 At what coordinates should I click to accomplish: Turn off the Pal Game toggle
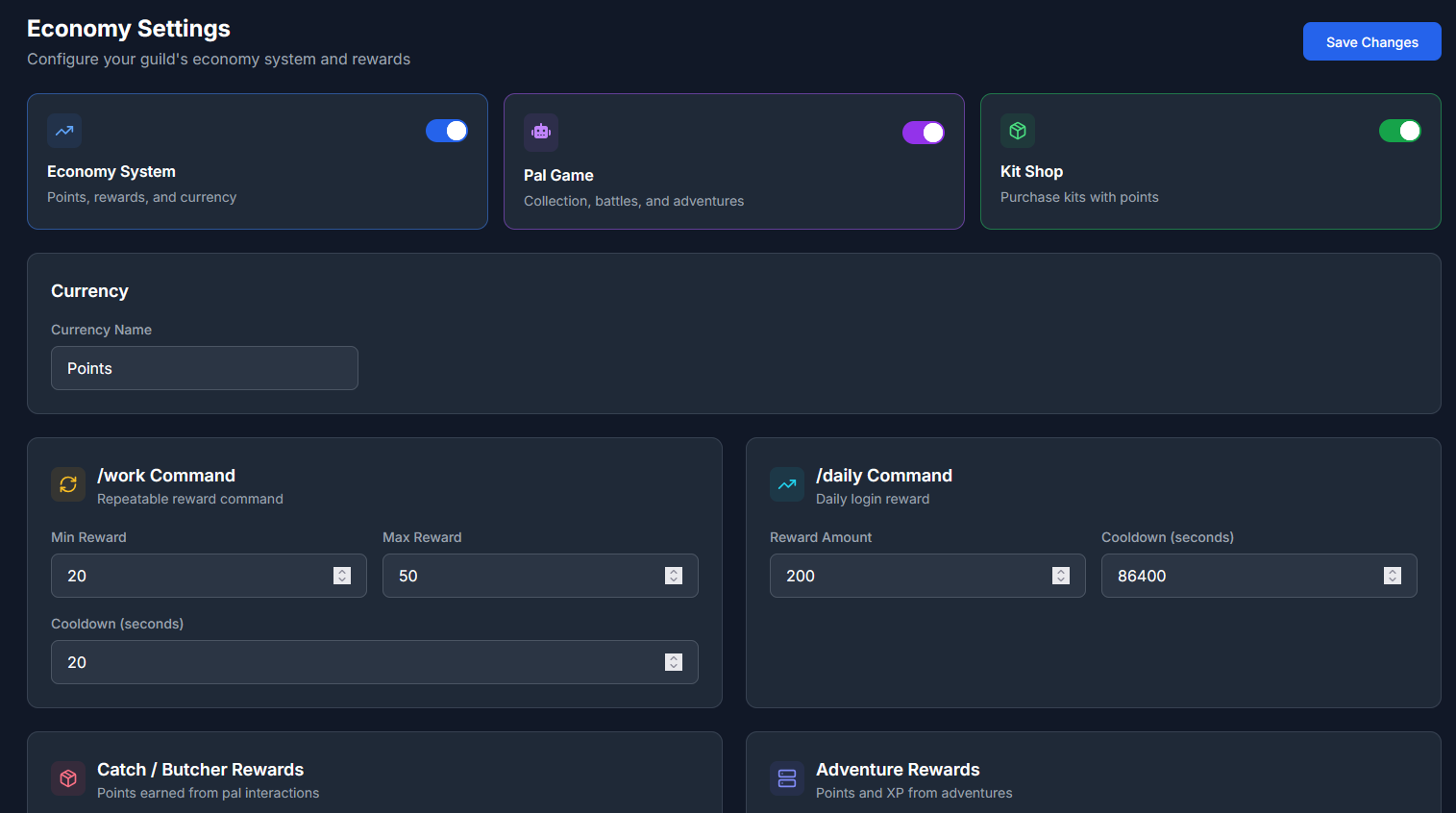tap(923, 132)
